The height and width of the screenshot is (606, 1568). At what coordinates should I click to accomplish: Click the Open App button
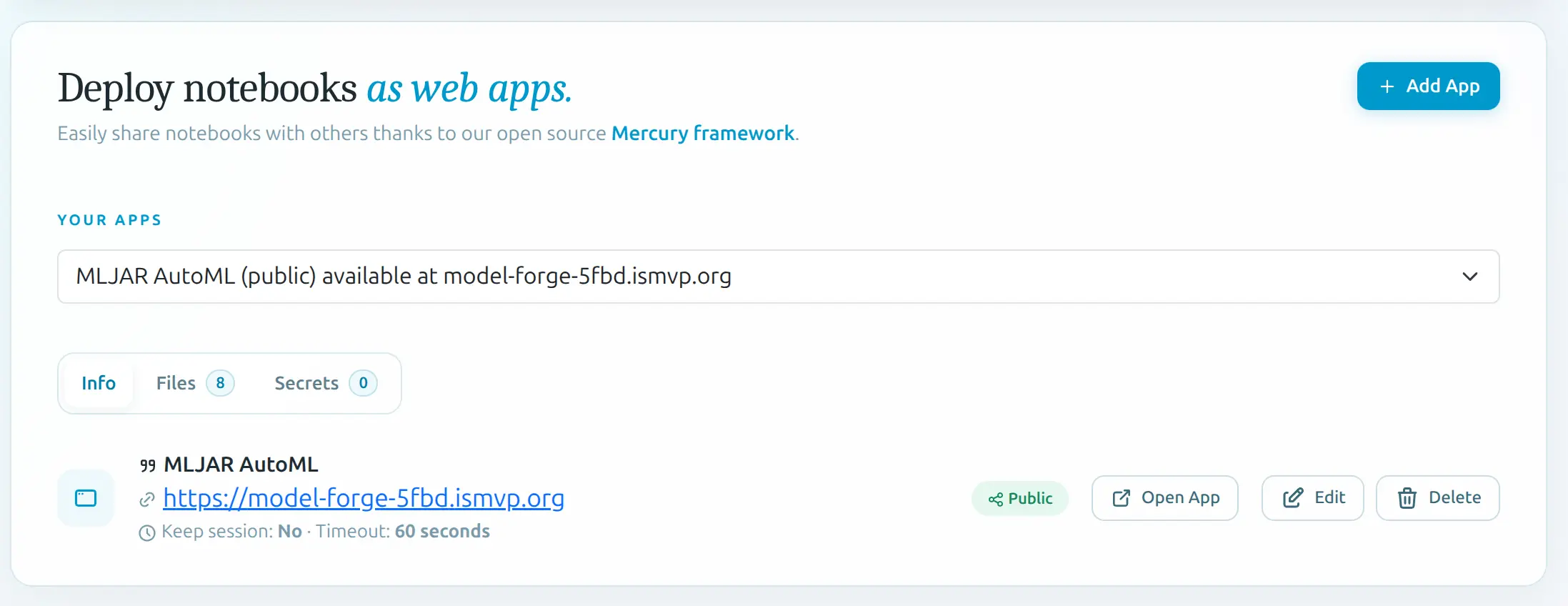(x=1165, y=498)
